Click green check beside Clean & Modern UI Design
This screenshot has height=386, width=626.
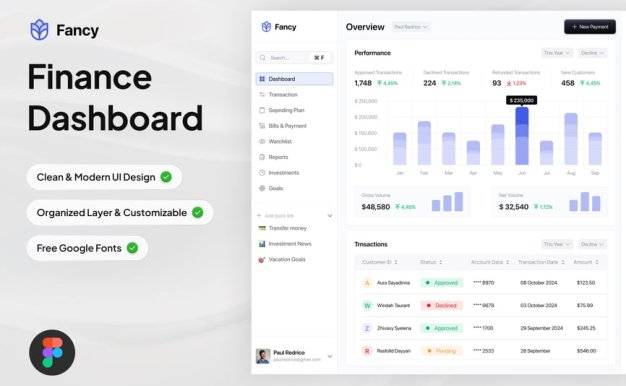[166, 177]
